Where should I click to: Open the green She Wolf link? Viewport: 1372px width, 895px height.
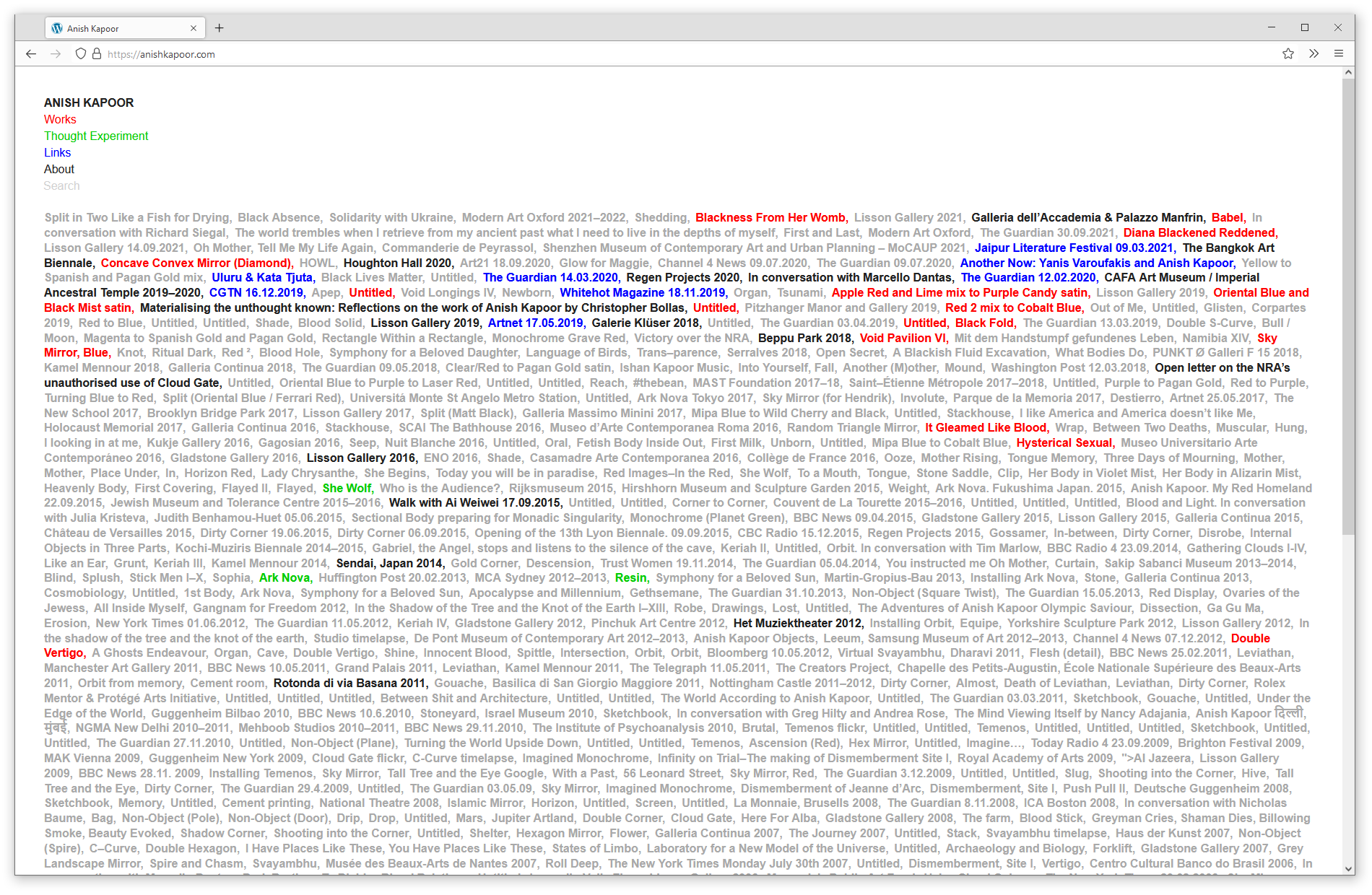tap(347, 488)
